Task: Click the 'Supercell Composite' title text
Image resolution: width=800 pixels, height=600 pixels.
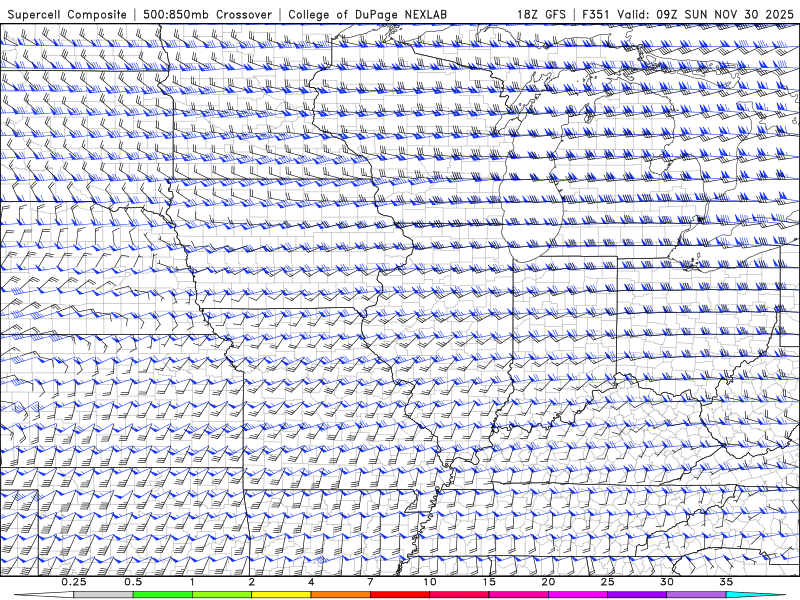Action: (x=67, y=14)
